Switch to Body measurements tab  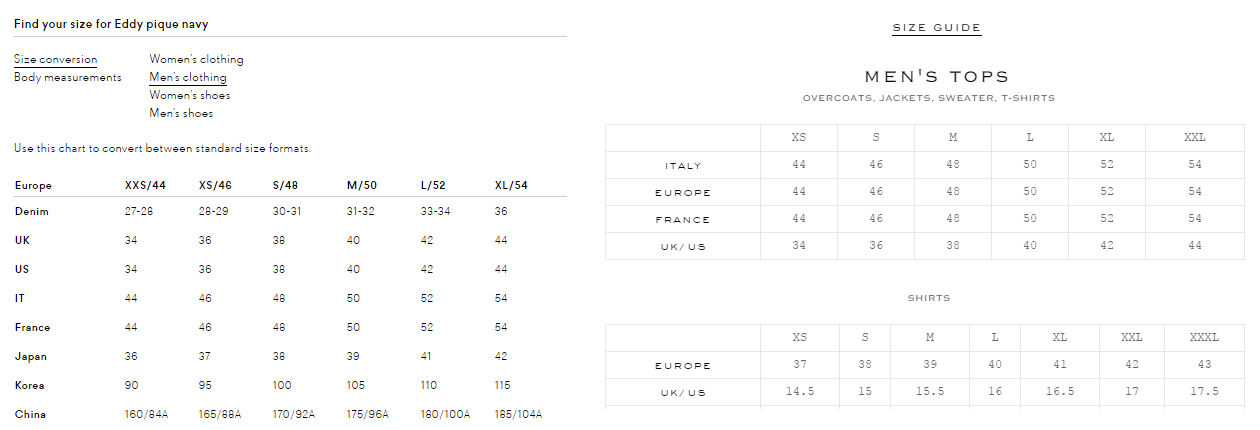(x=68, y=77)
